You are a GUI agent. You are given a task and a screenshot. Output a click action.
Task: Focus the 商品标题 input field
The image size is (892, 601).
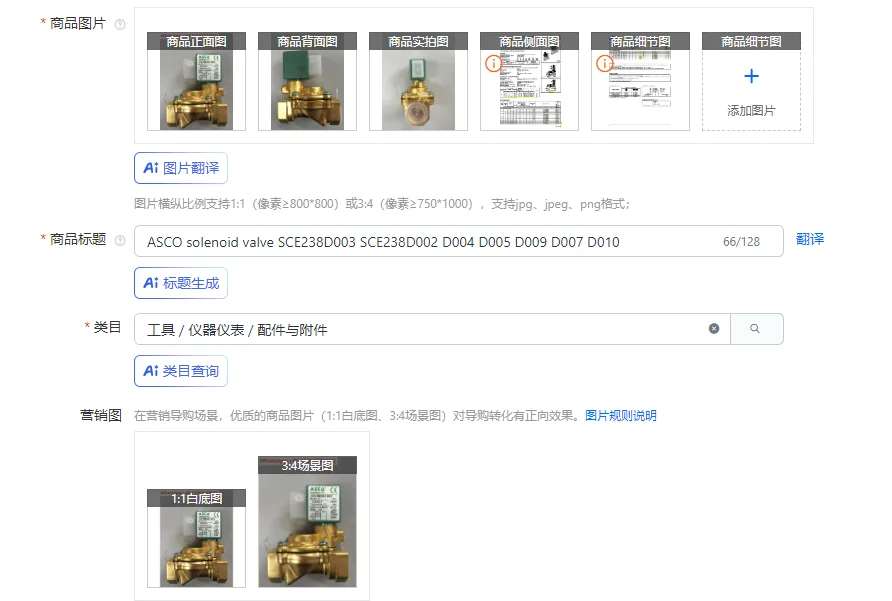click(459, 241)
